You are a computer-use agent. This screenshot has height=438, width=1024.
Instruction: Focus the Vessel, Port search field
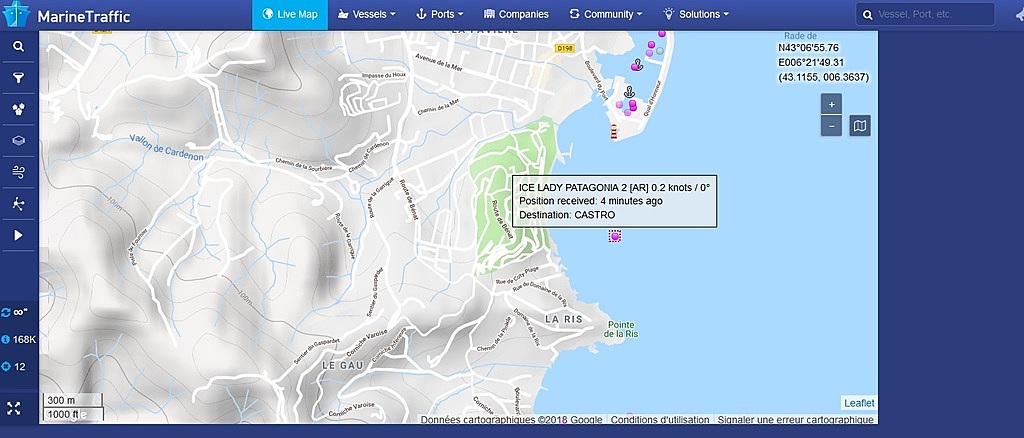(925, 14)
